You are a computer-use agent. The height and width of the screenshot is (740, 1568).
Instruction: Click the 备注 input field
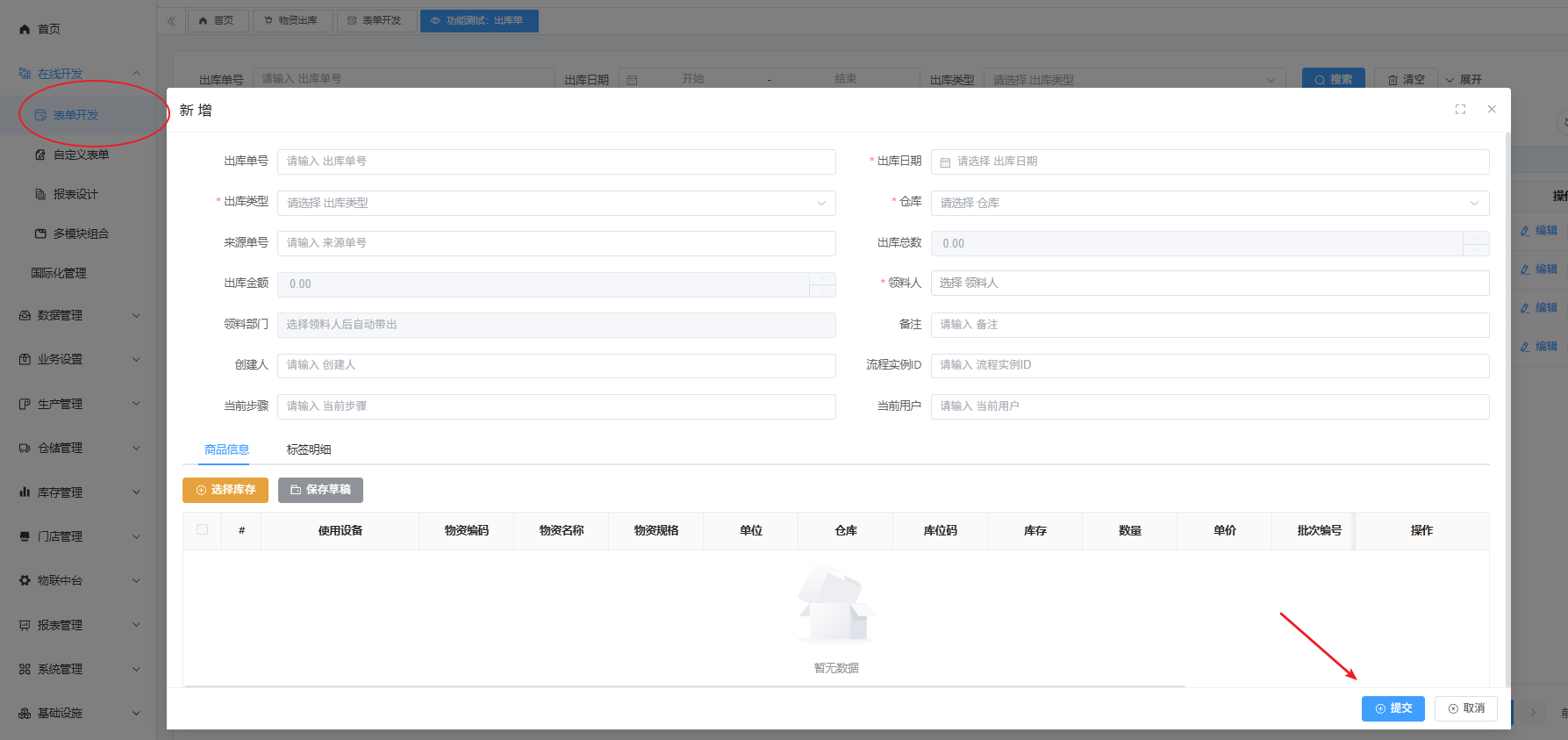(x=1210, y=325)
